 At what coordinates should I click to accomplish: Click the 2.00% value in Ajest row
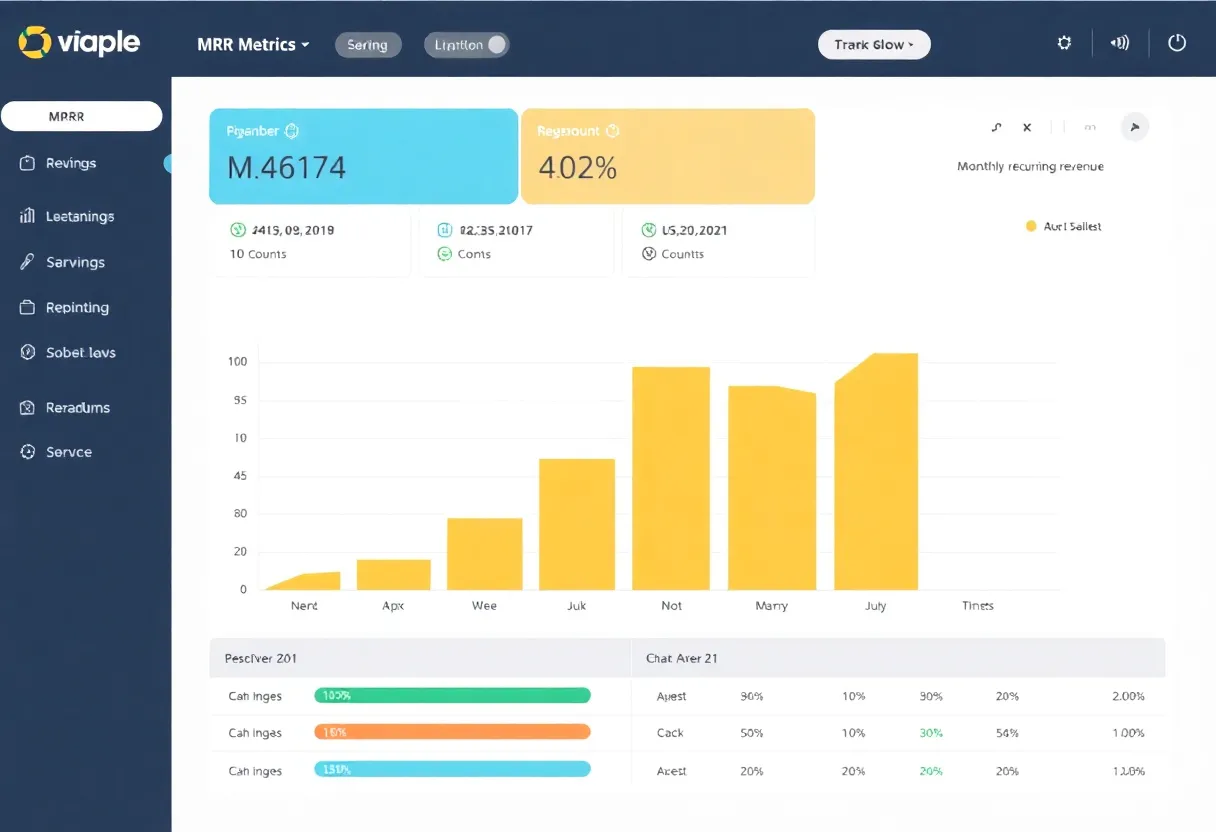click(x=1128, y=696)
